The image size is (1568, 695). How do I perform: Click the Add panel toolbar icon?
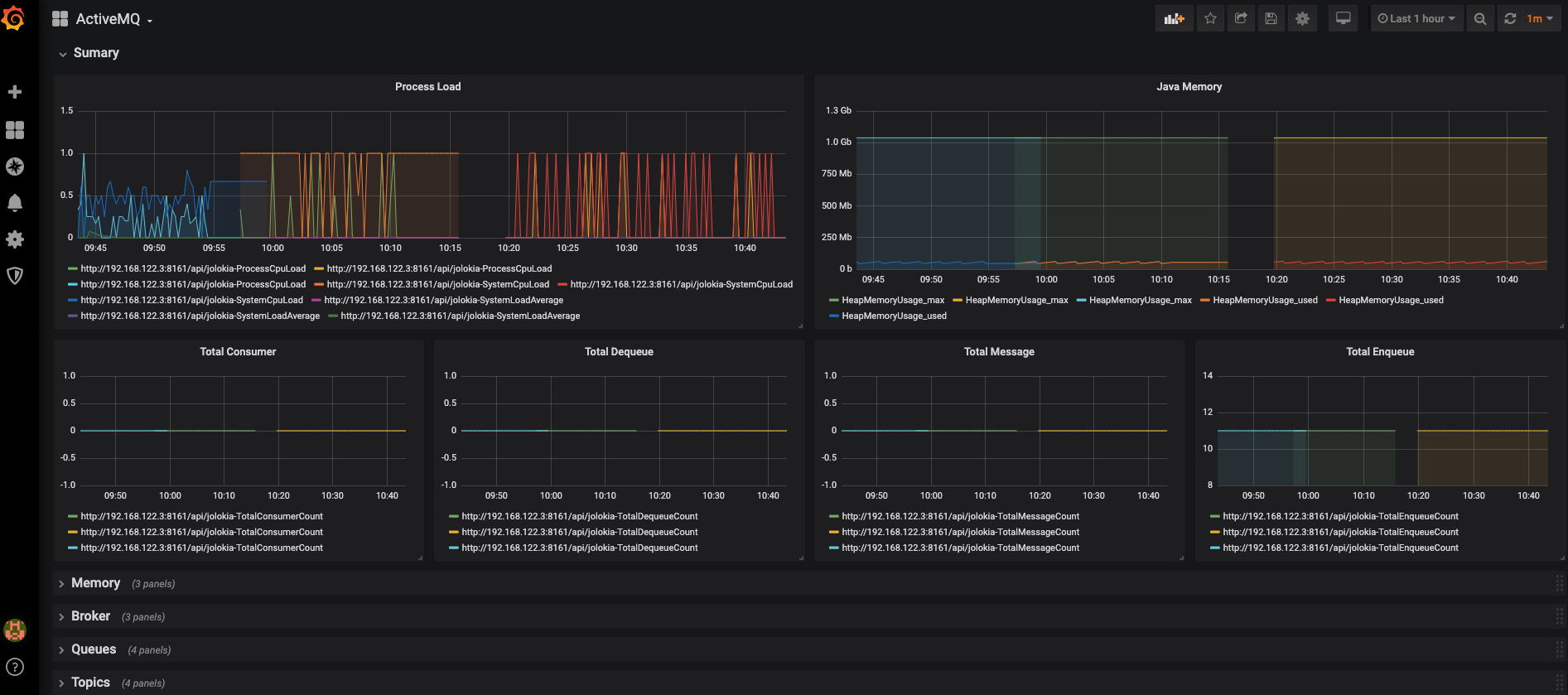pyautogui.click(x=1174, y=19)
